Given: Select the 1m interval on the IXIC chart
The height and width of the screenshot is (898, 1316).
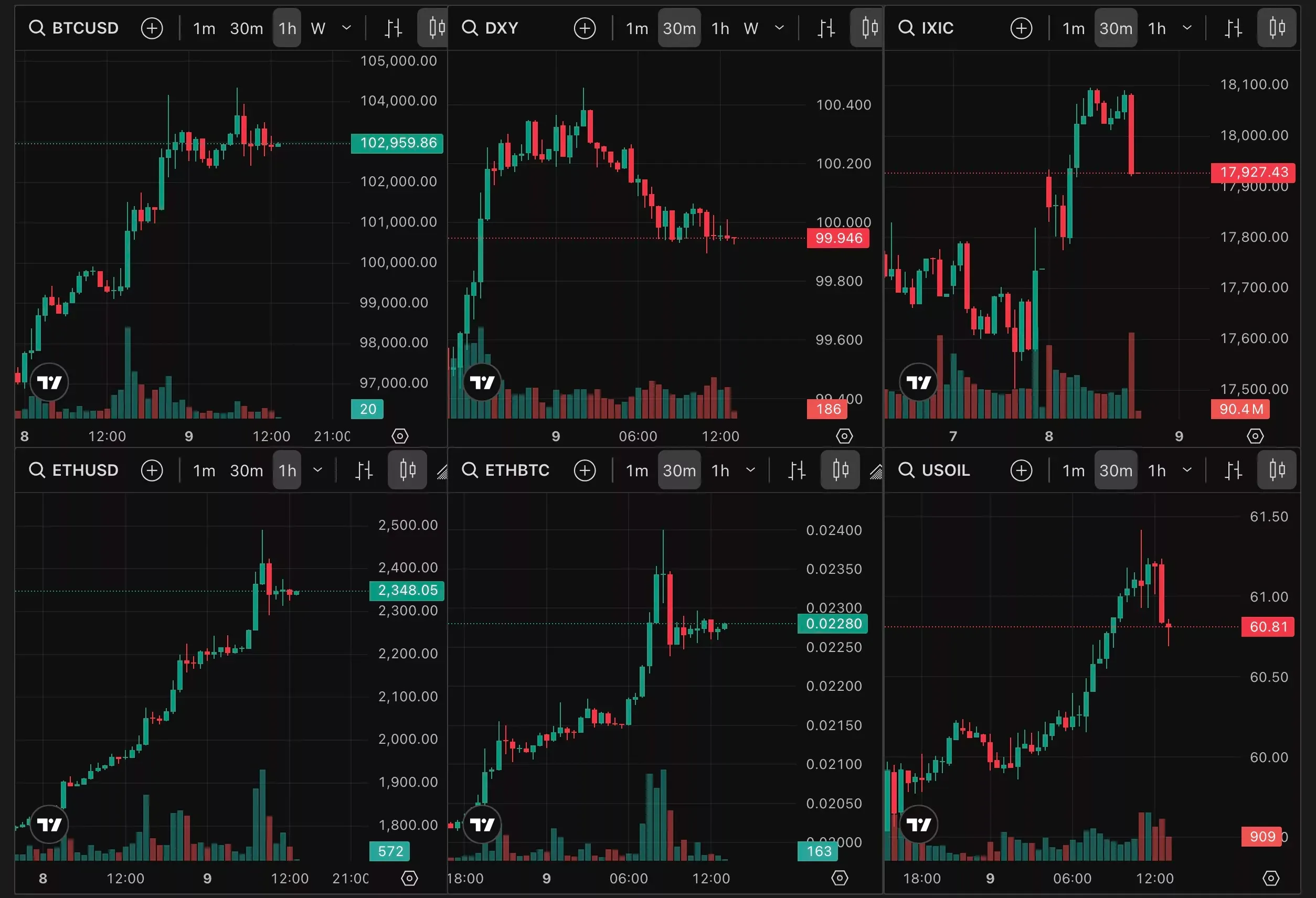Looking at the screenshot, I should (1073, 28).
